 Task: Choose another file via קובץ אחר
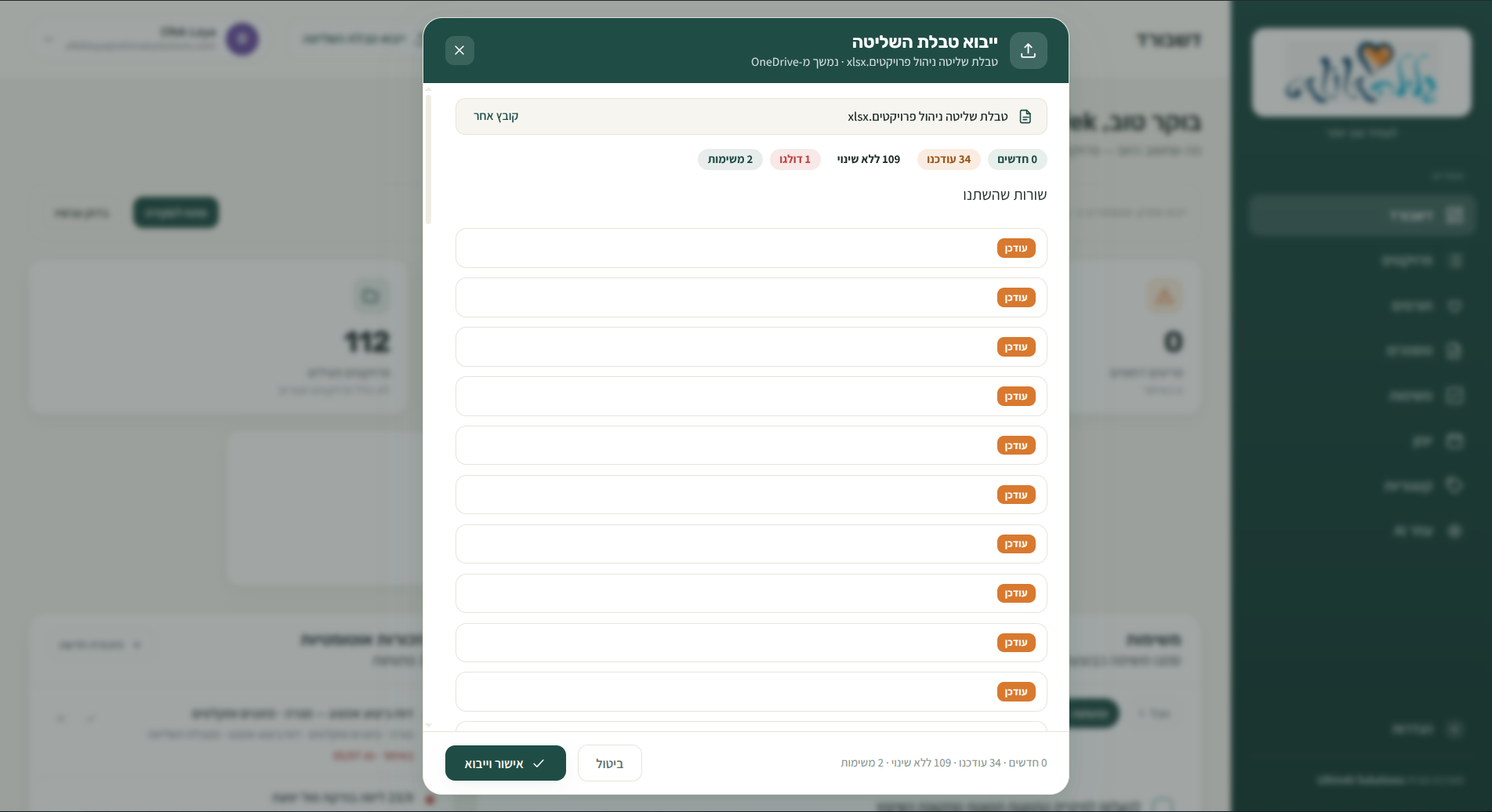click(496, 116)
